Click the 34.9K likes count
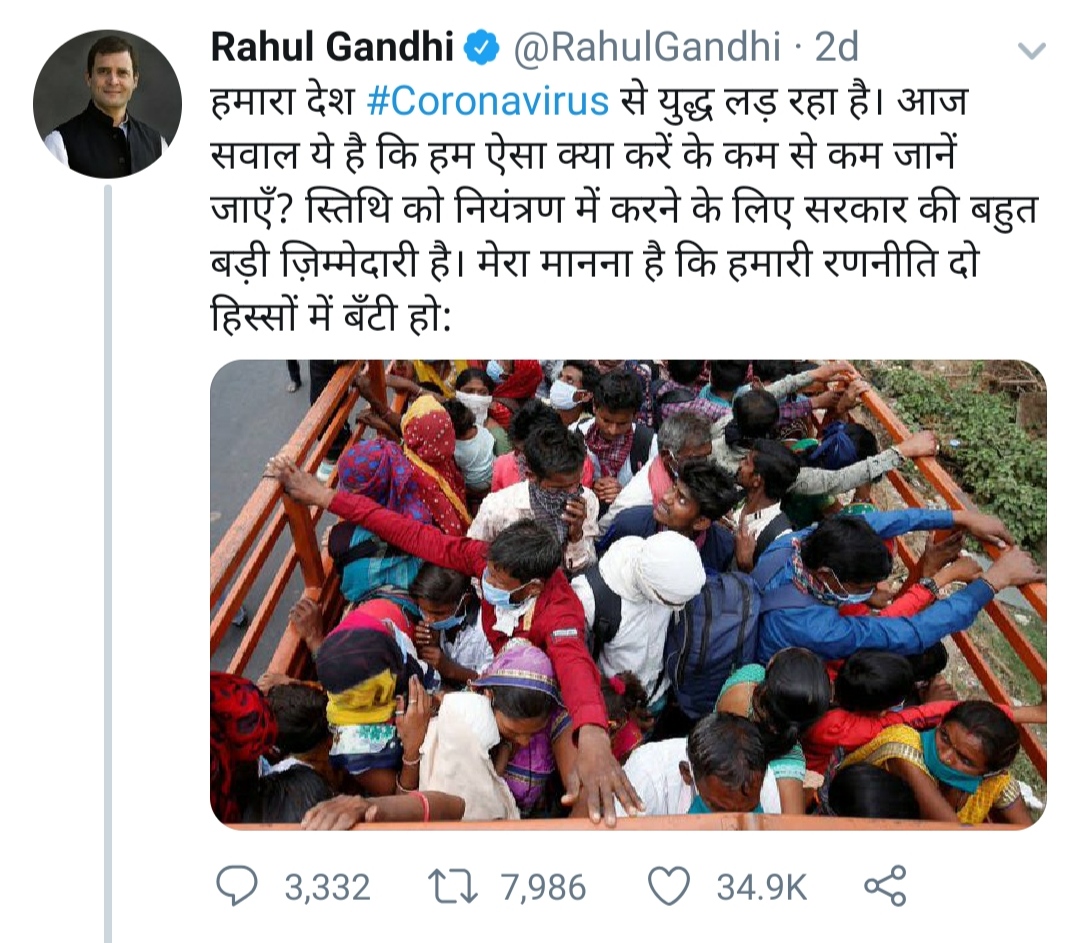 click(761, 887)
